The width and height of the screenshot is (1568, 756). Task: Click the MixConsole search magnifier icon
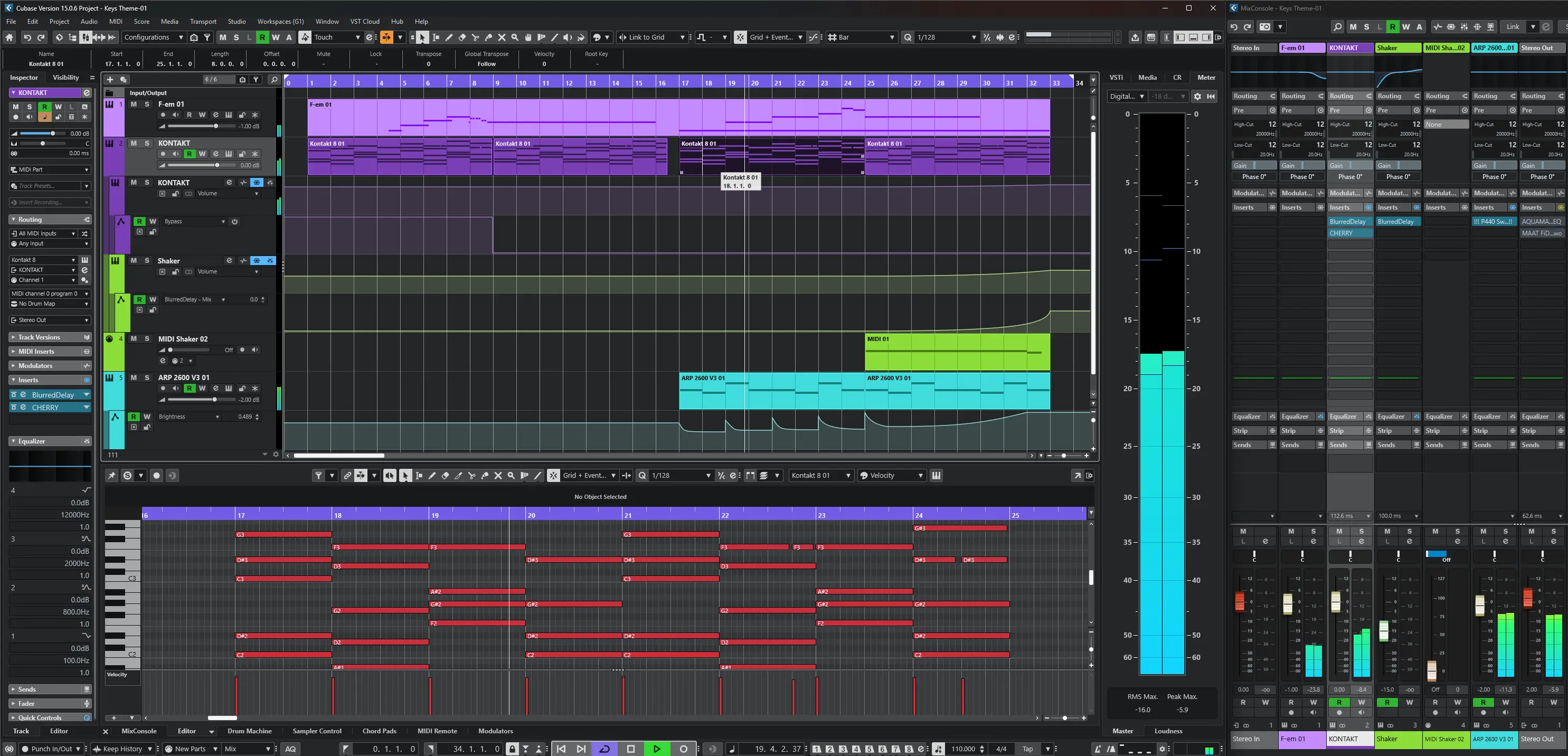1337,27
